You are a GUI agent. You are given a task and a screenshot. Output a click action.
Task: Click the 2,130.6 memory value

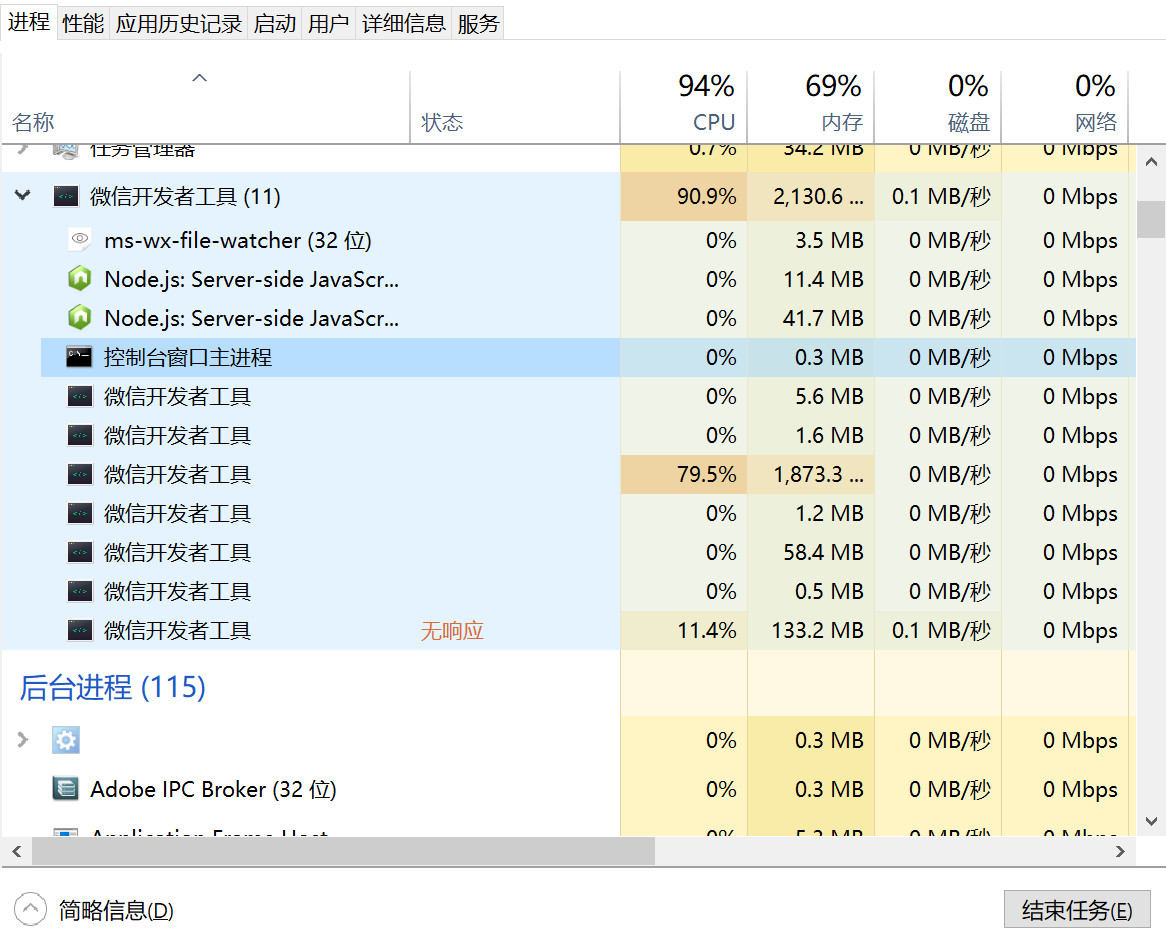[x=818, y=196]
